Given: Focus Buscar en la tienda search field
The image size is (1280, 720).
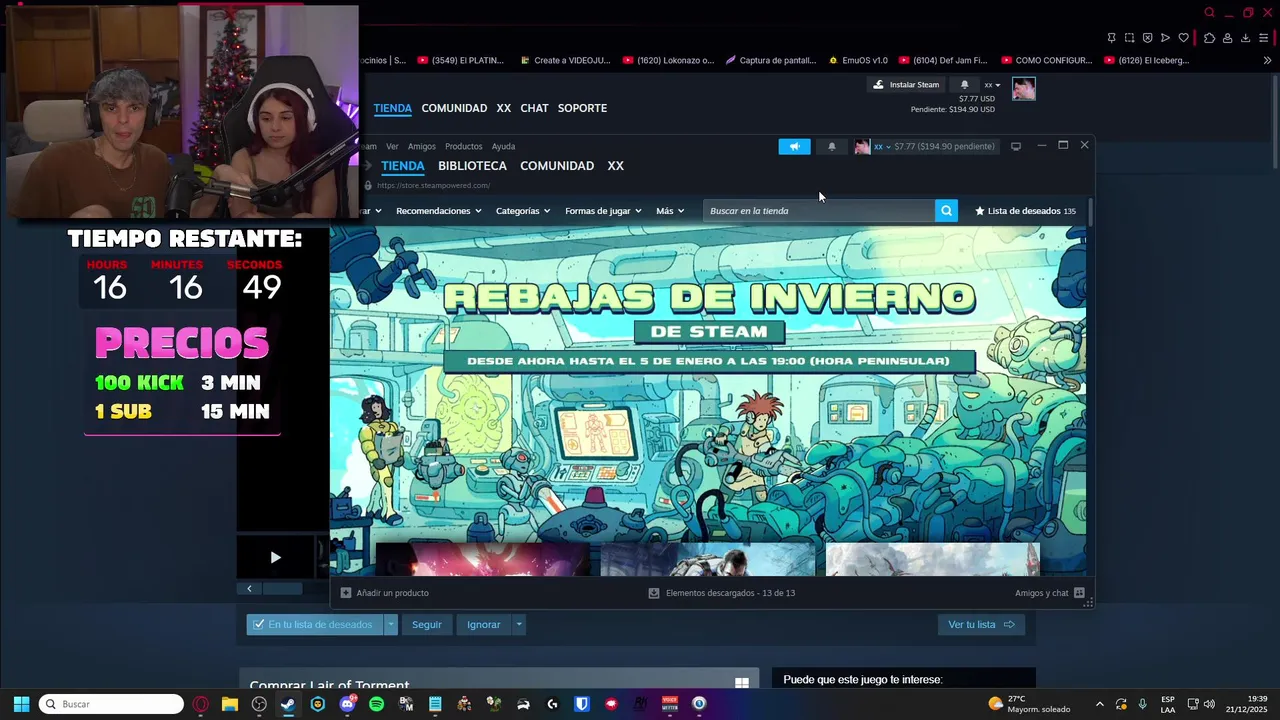Looking at the screenshot, I should [x=819, y=211].
